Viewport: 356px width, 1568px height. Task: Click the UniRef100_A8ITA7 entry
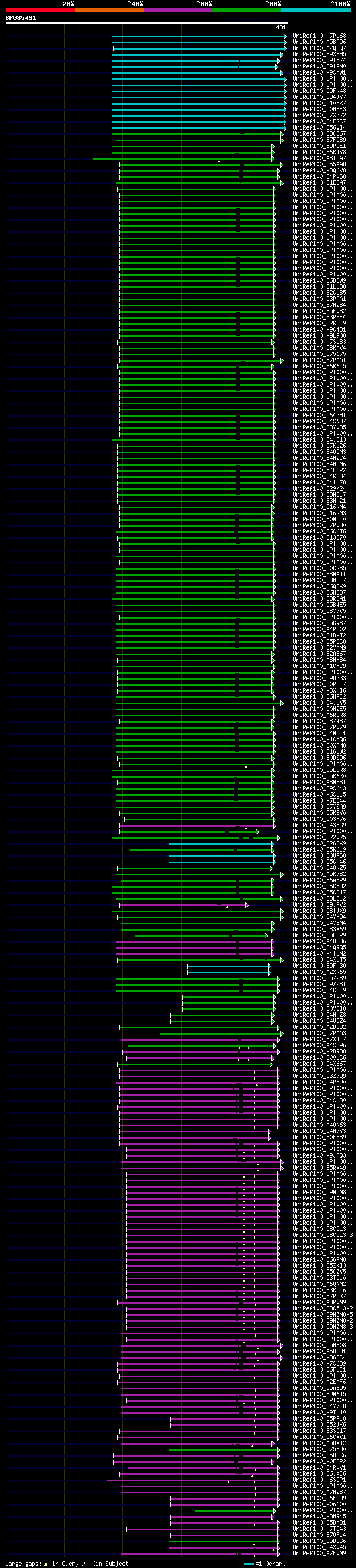click(x=319, y=159)
